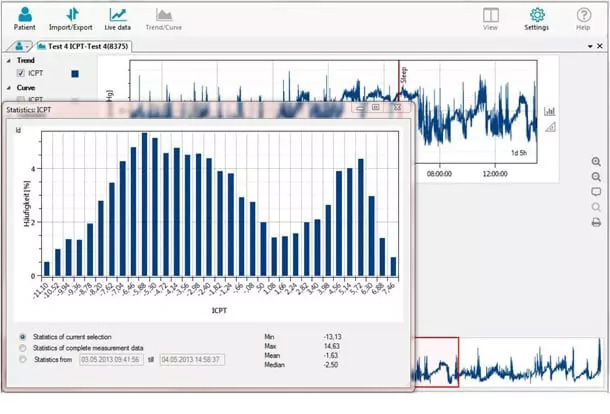The image size is (610, 414).
Task: Click the Median value -2,50
Action: coord(331,365)
